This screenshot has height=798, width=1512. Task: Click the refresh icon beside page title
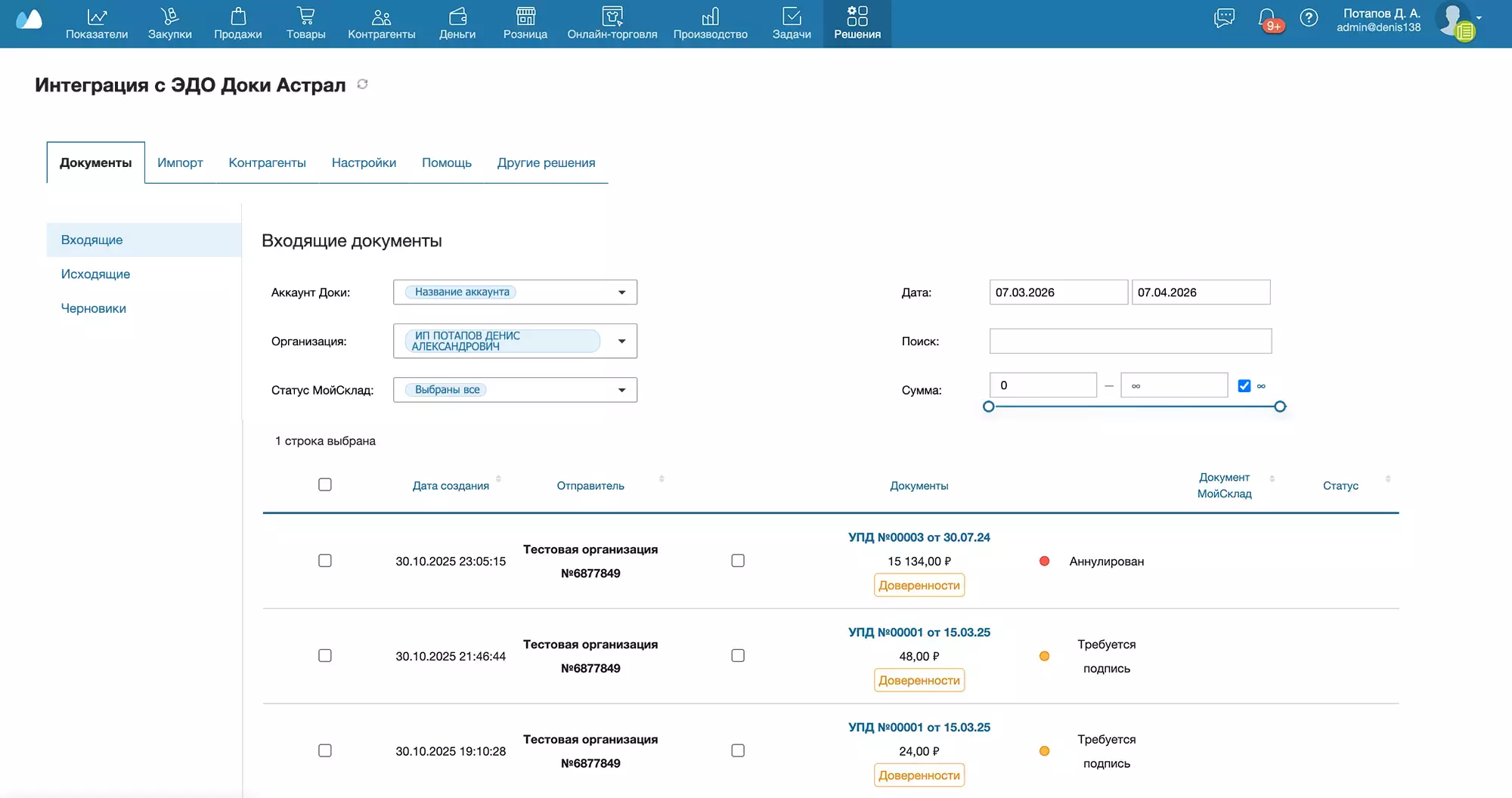coord(363,85)
